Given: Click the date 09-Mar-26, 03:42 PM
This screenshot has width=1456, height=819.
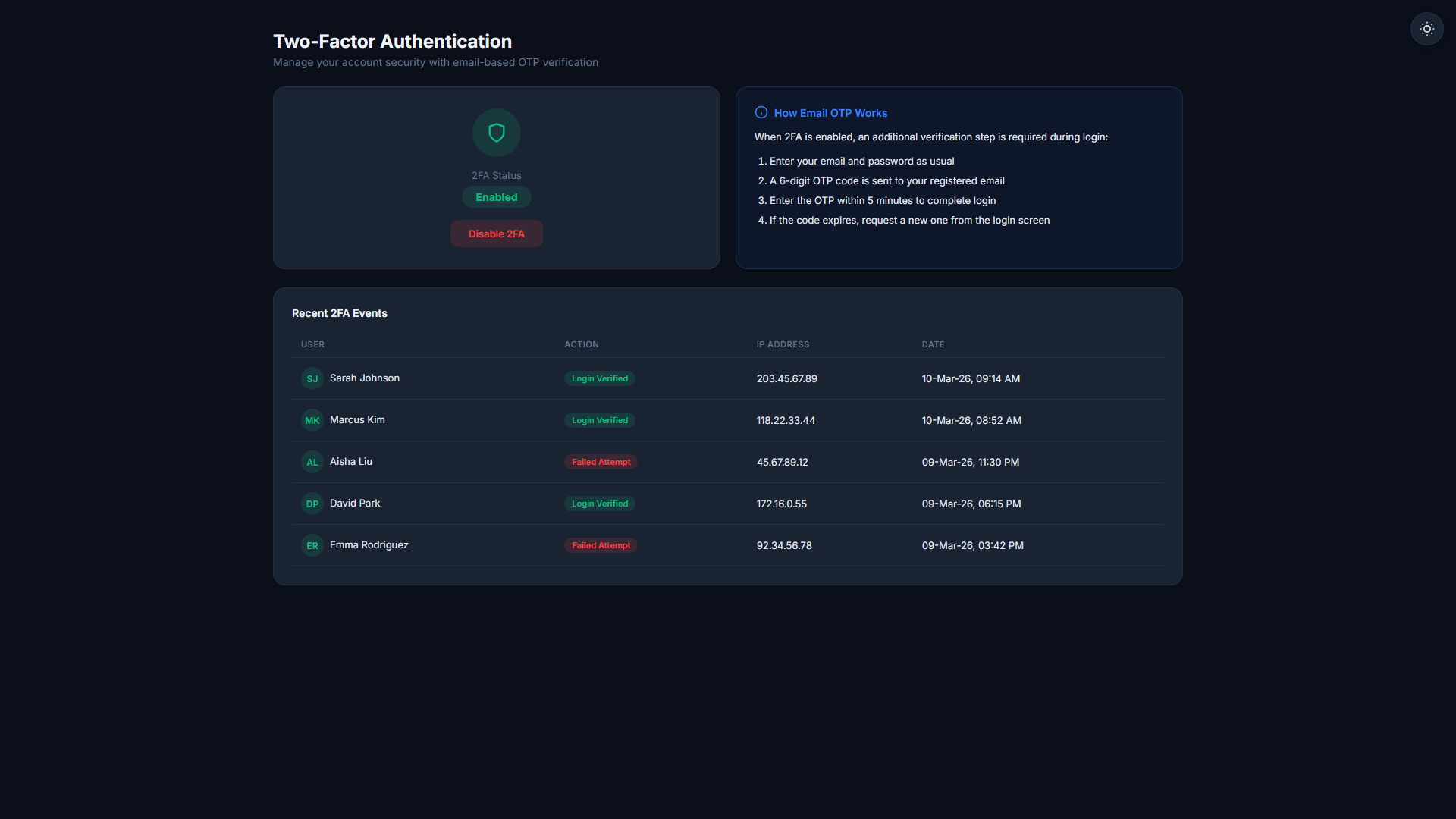Looking at the screenshot, I should [973, 545].
